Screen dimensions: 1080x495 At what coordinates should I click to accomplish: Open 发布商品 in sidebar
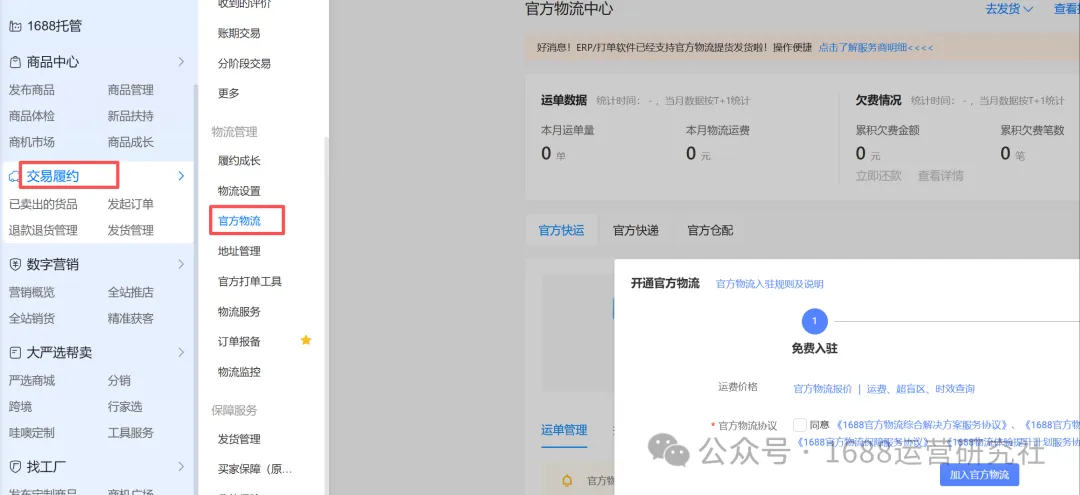tap(32, 90)
